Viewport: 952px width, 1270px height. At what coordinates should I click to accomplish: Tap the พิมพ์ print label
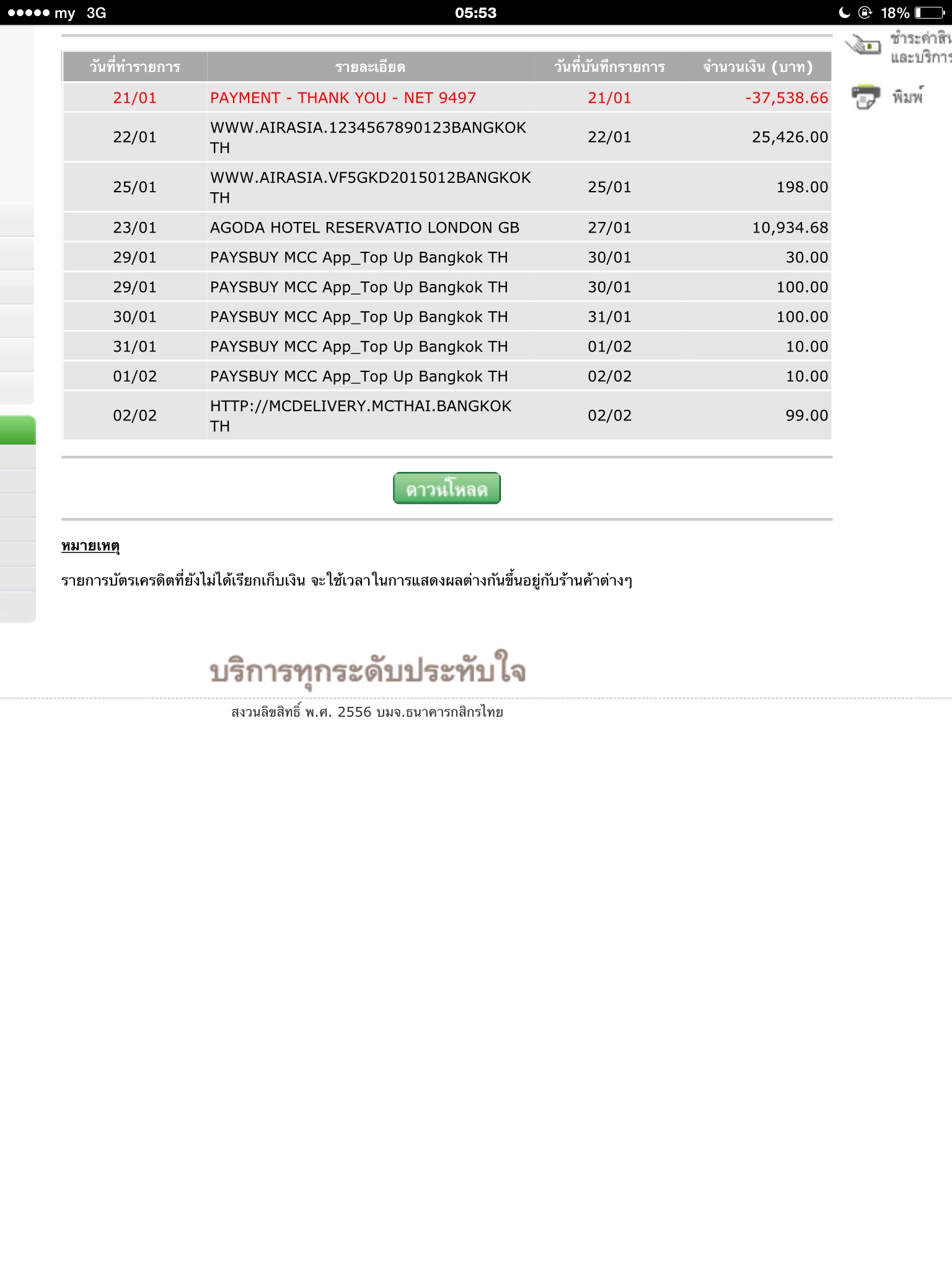(908, 97)
